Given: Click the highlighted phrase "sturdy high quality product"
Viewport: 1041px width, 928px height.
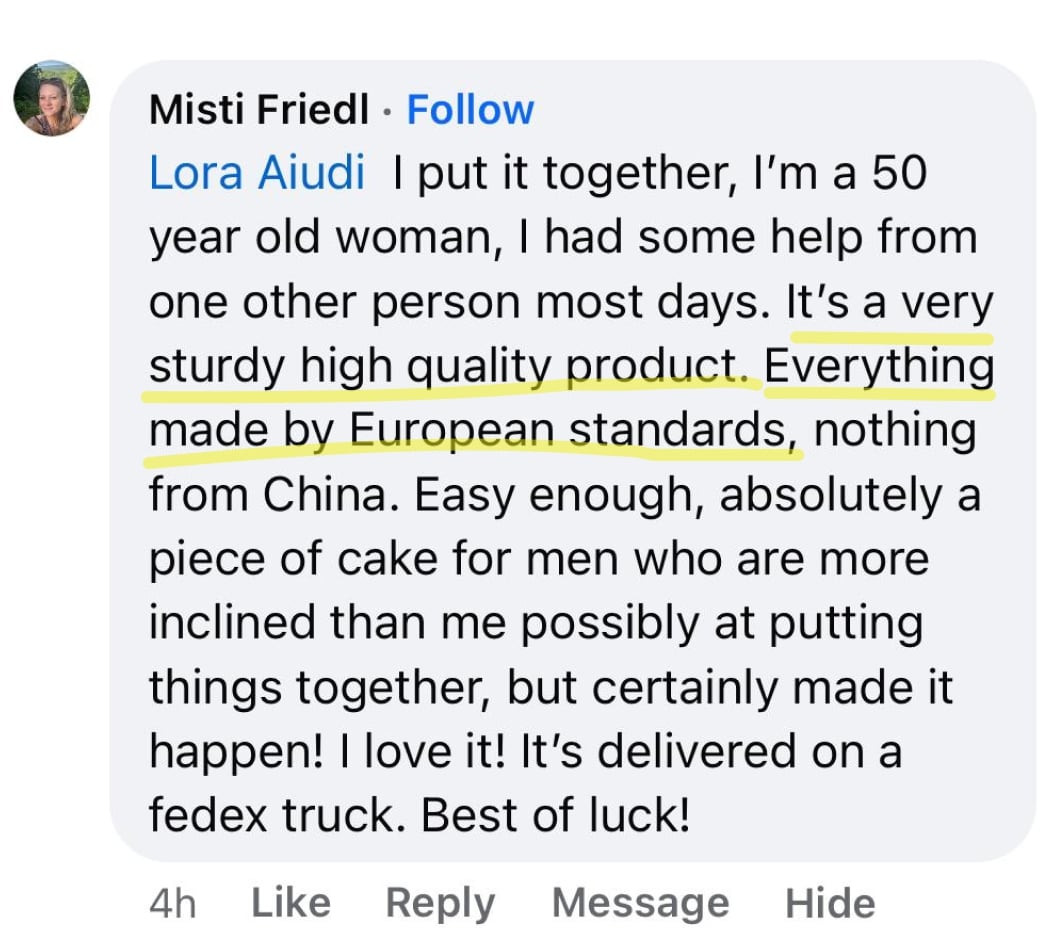Looking at the screenshot, I should click(x=447, y=367).
